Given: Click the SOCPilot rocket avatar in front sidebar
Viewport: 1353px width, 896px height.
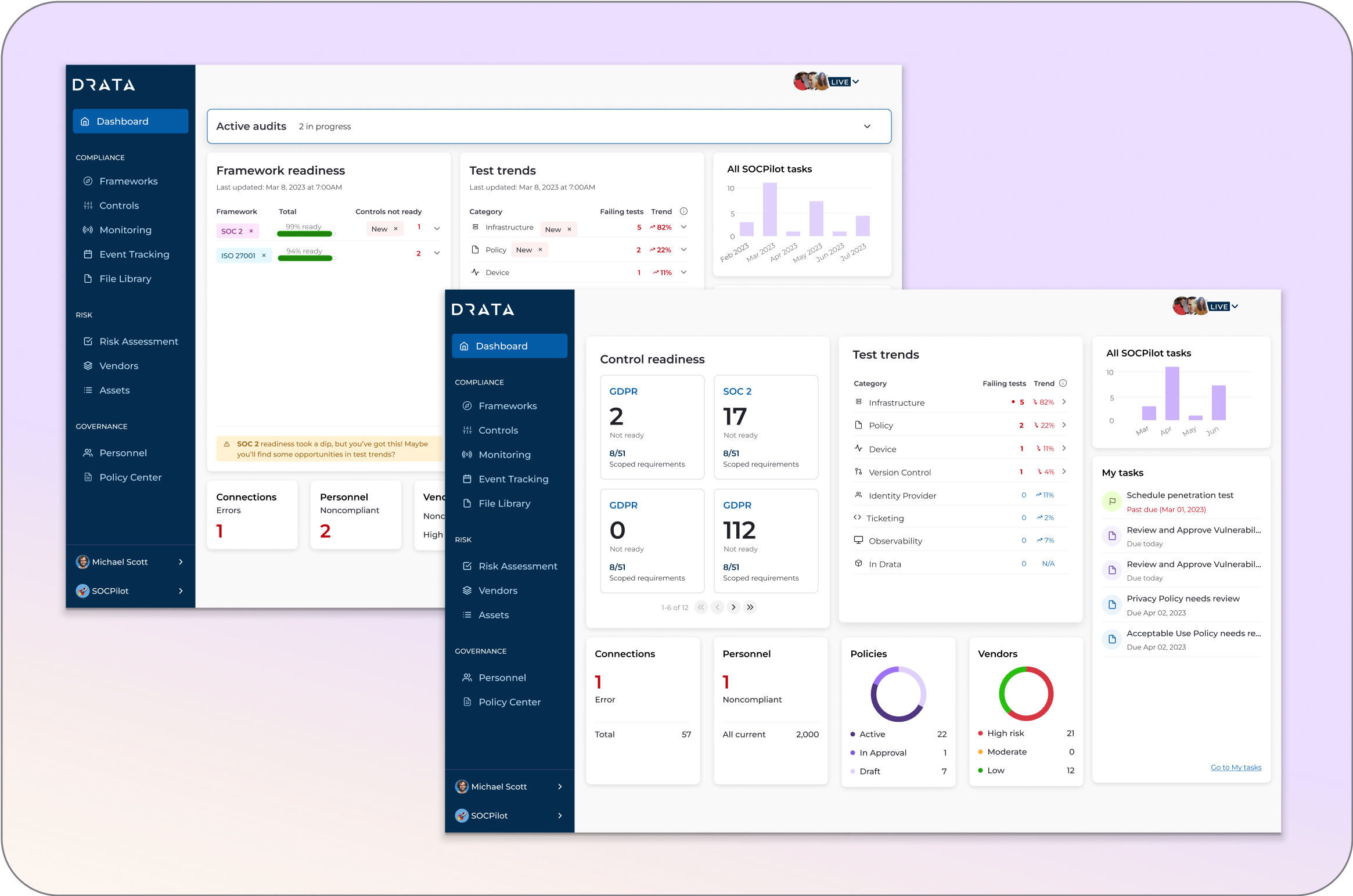Looking at the screenshot, I should pos(462,815).
